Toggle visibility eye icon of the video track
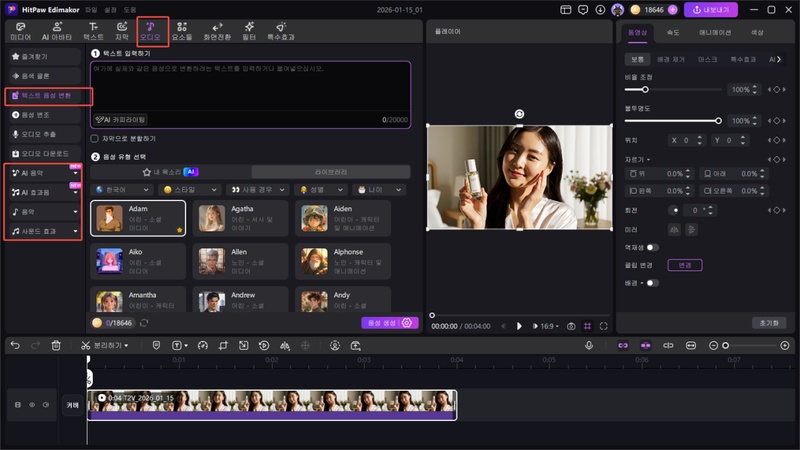 [32, 405]
